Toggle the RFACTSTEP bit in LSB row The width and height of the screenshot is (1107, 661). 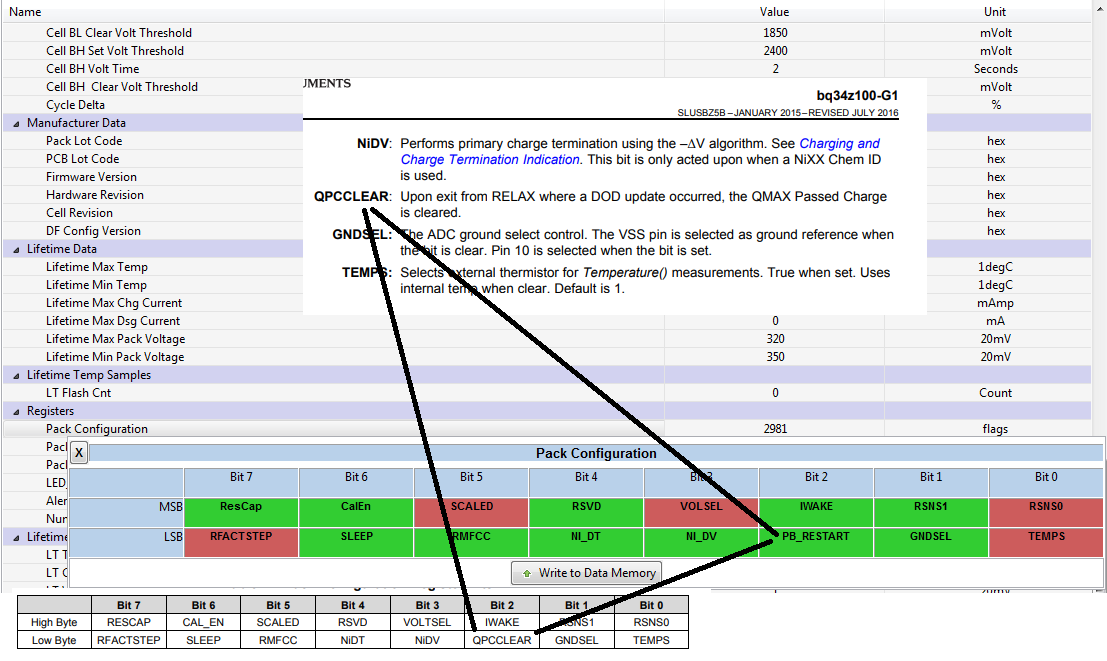pos(241,542)
